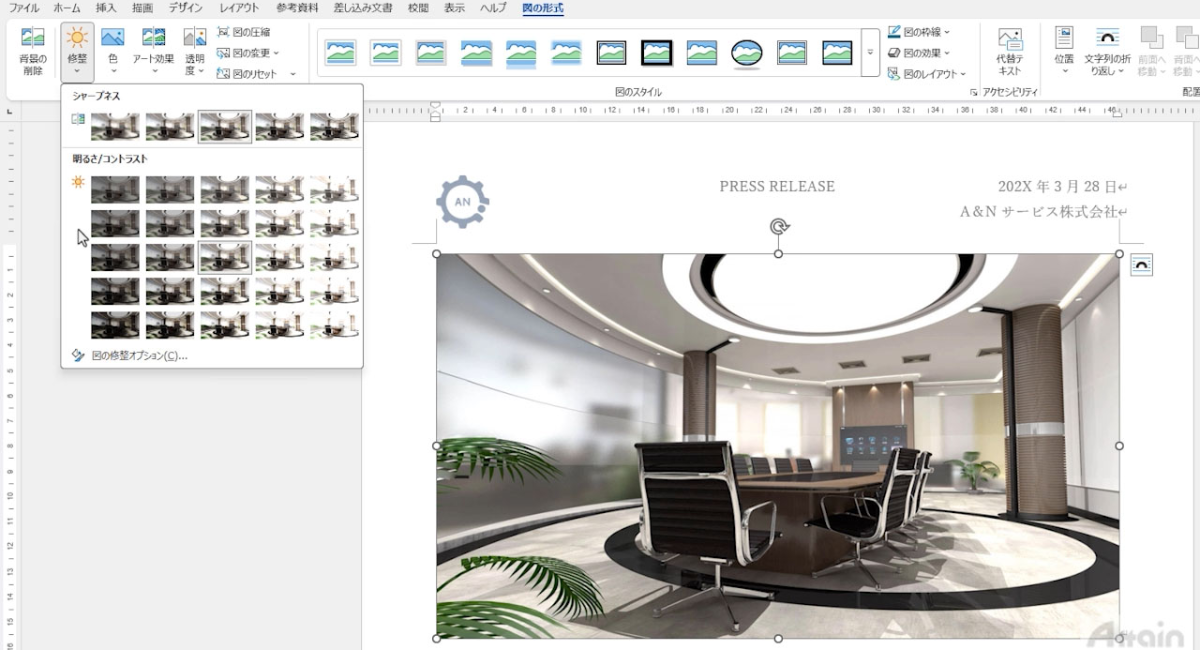Image resolution: width=1200 pixels, height=650 pixels.
Task: Open the 図の効果 picture effects dropdown
Action: point(918,53)
